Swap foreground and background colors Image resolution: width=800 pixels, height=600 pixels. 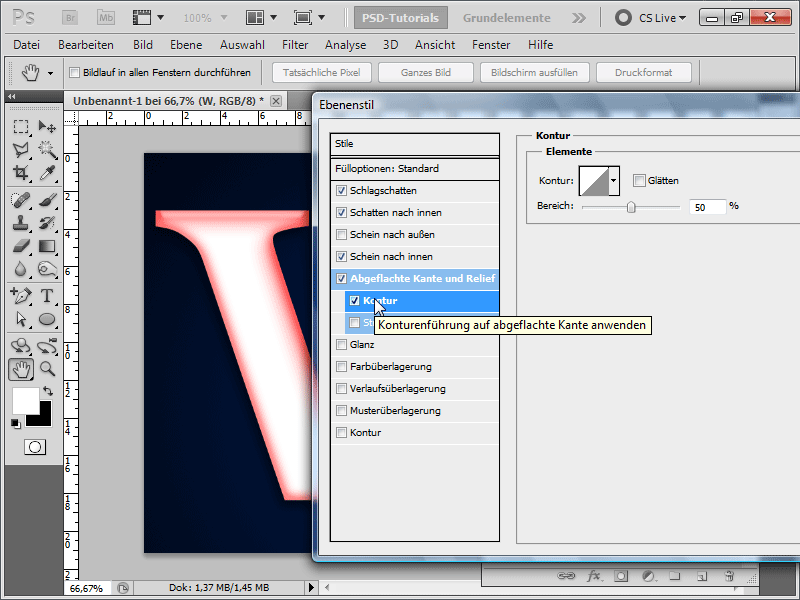48,391
